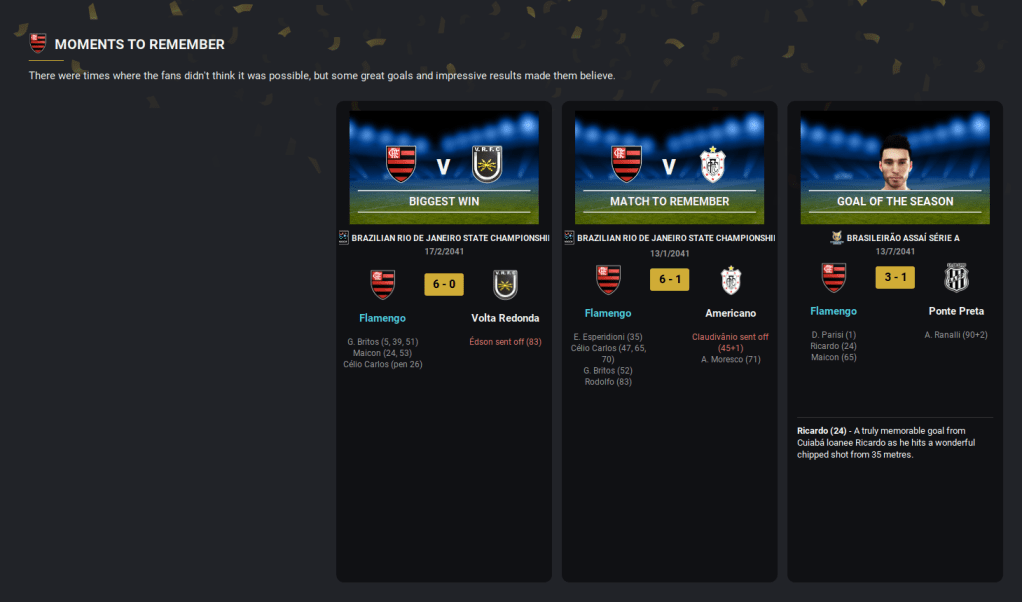This screenshot has height=602, width=1022.
Task: Click the Volta Redonda crest next to 6-0 score
Action: coord(505,285)
